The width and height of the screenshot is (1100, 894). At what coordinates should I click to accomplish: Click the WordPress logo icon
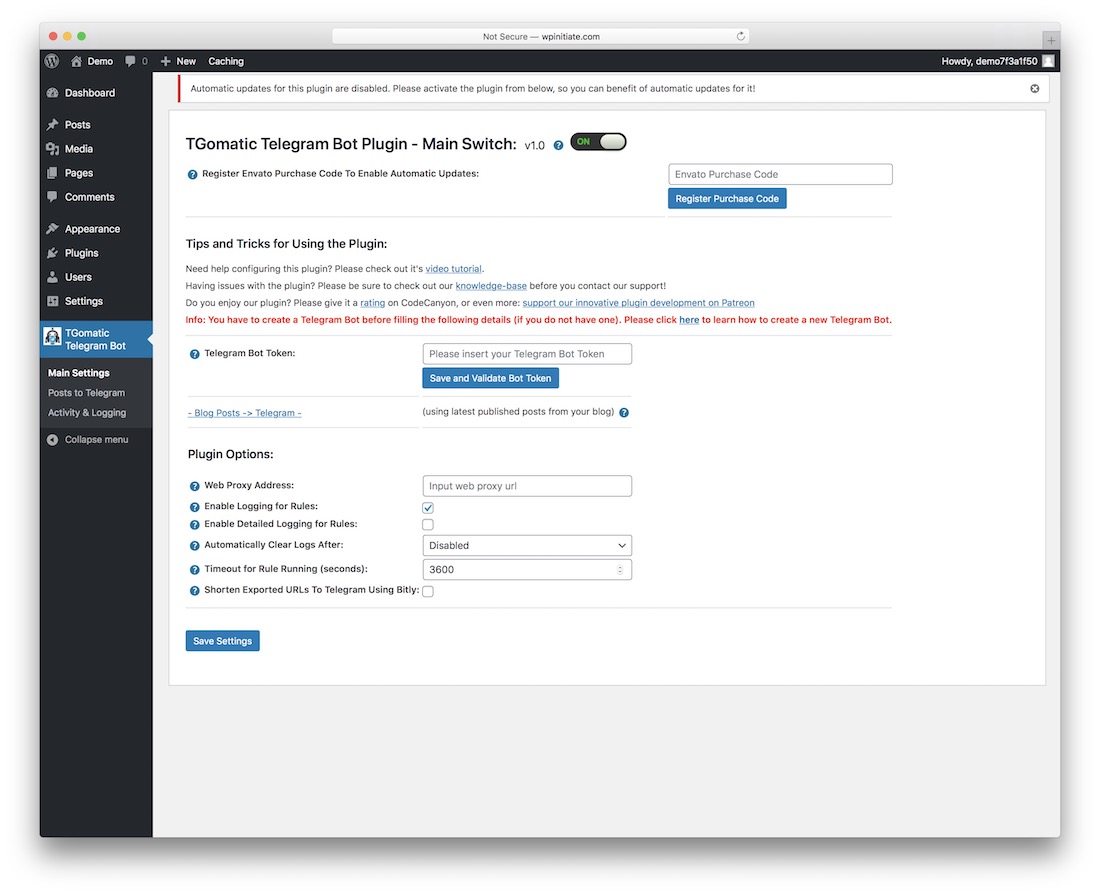click(52, 61)
